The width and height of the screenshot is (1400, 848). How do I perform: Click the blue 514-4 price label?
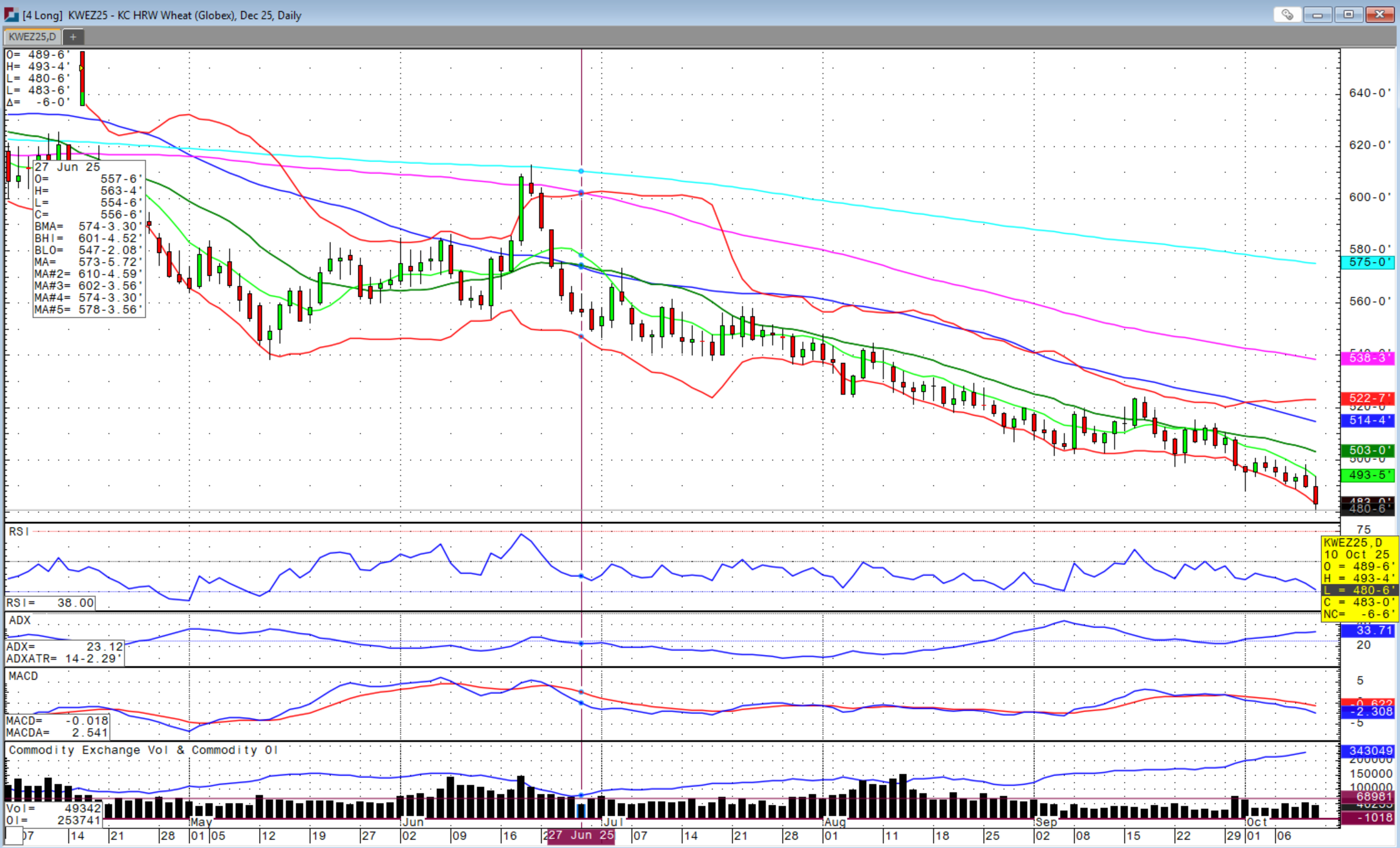(x=1368, y=420)
